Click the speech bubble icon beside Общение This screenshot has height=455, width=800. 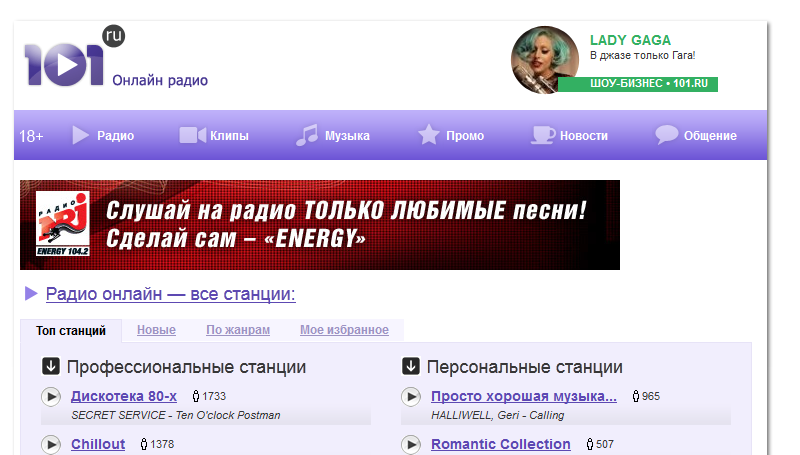pos(666,135)
